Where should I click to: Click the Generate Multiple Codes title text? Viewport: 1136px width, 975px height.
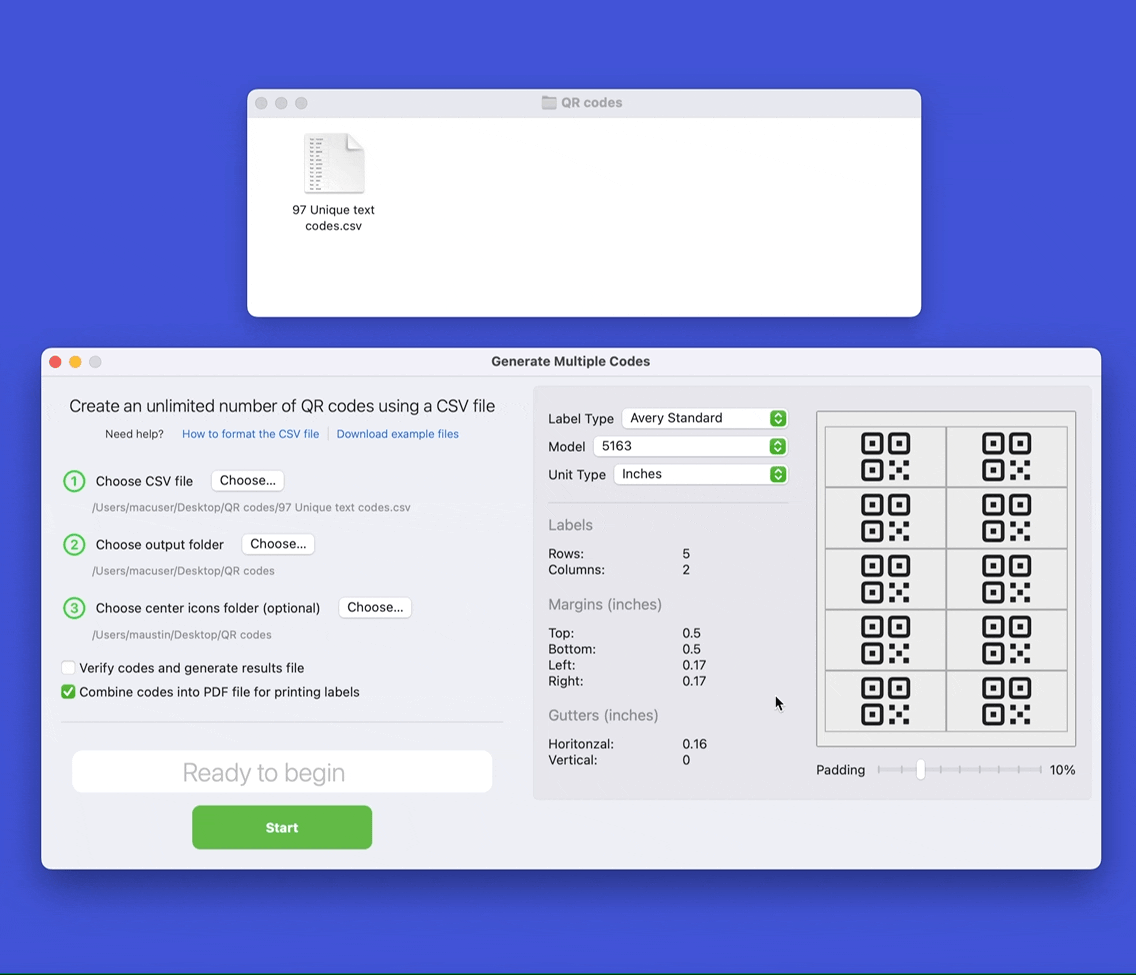(x=571, y=361)
